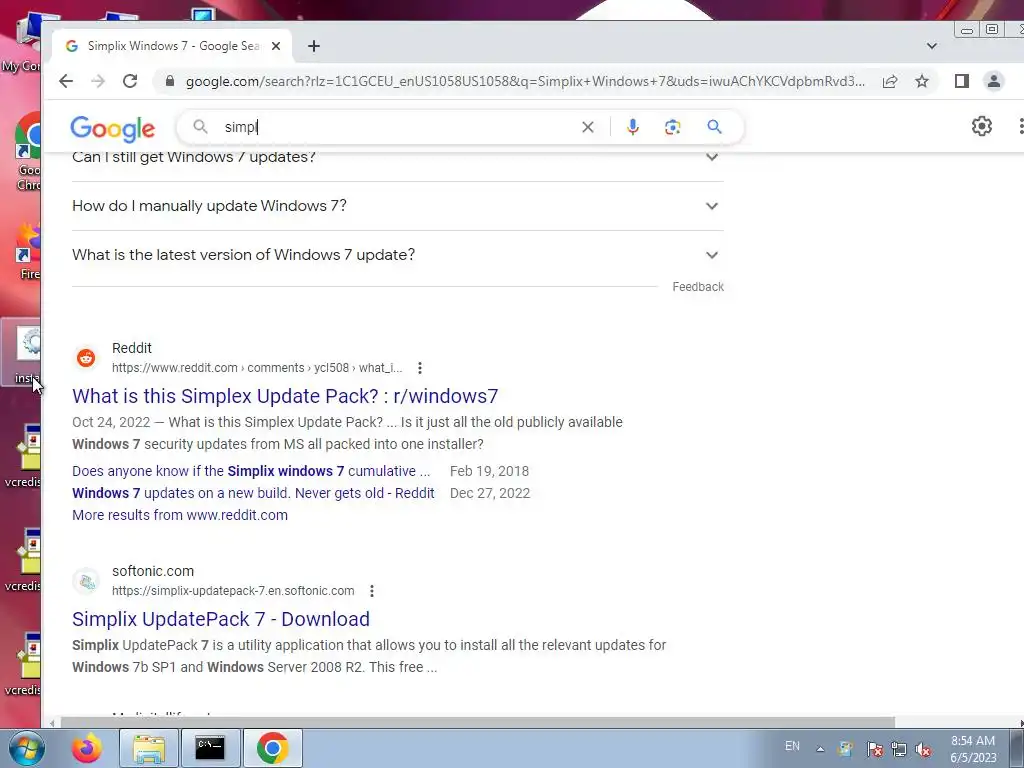Screen dimensions: 1024x768
Task: Click the forward navigation arrow
Action: (x=98, y=81)
